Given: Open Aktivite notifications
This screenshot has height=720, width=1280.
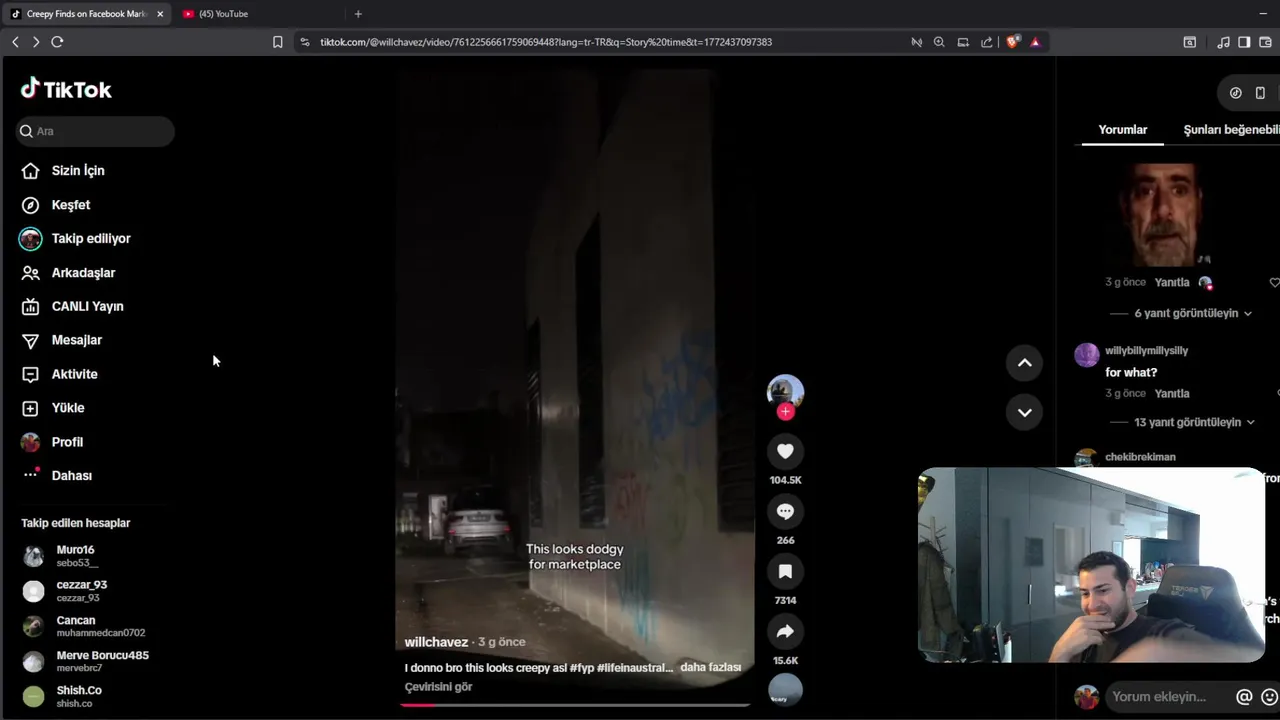Looking at the screenshot, I should (60, 374).
